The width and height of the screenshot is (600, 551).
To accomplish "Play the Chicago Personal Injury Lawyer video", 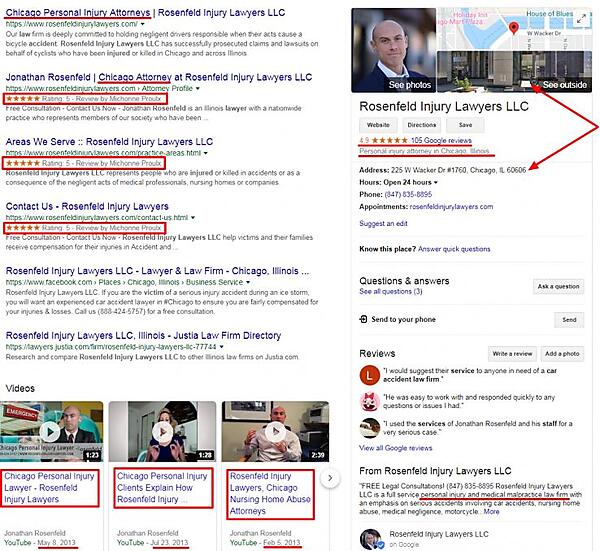I will click(x=51, y=432).
